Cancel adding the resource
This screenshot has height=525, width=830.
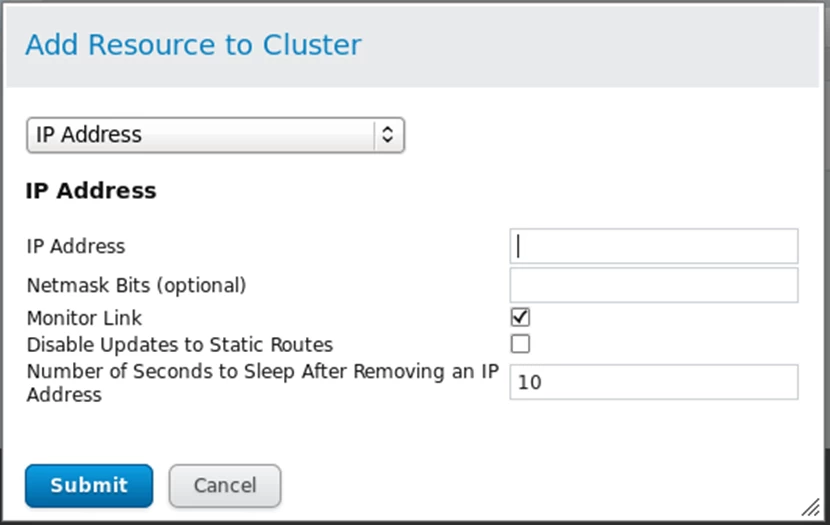click(225, 486)
